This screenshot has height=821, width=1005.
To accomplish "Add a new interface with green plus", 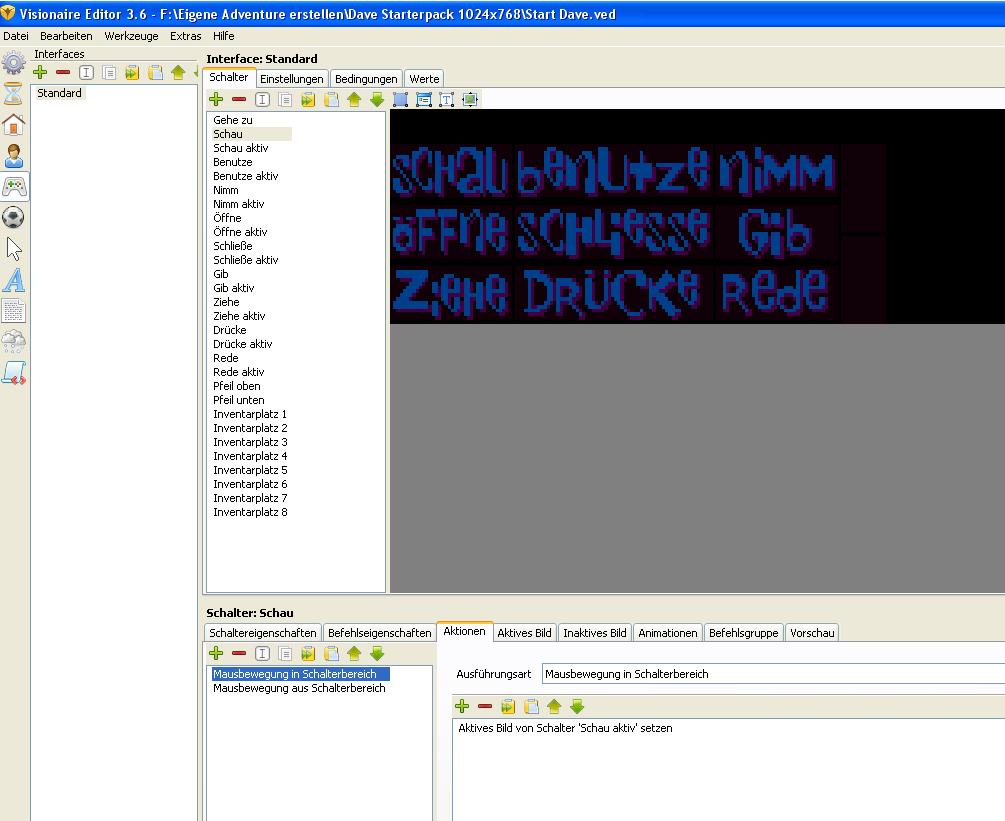I will tap(40, 72).
